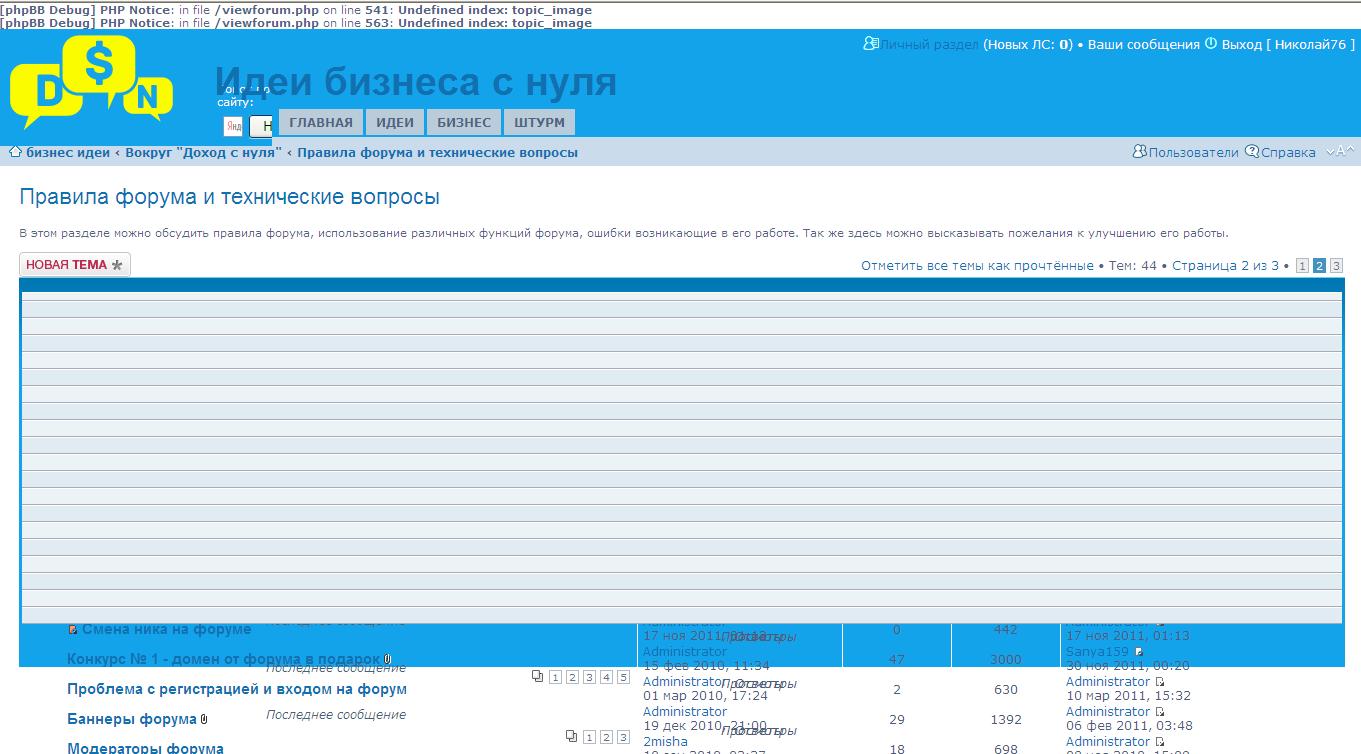Open the ШТУРМ navigation tab

point(539,121)
